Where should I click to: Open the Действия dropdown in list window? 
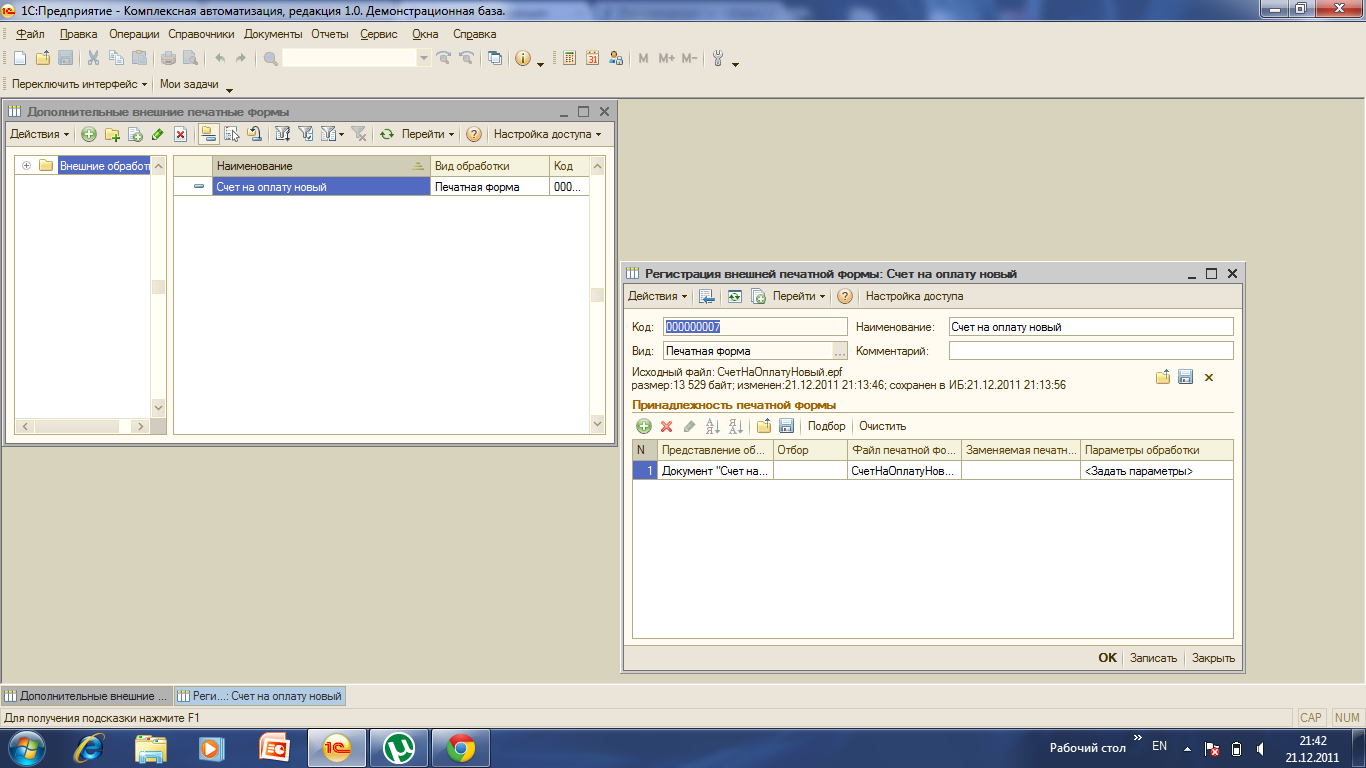tap(40, 134)
